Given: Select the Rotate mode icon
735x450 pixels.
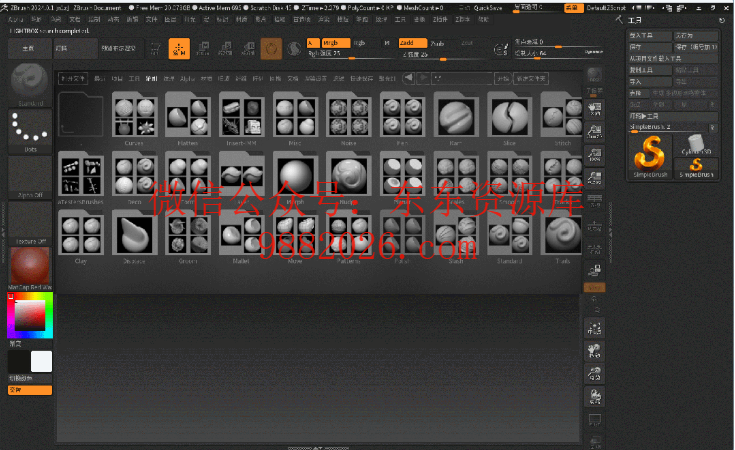Looking at the screenshot, I should pos(248,48).
